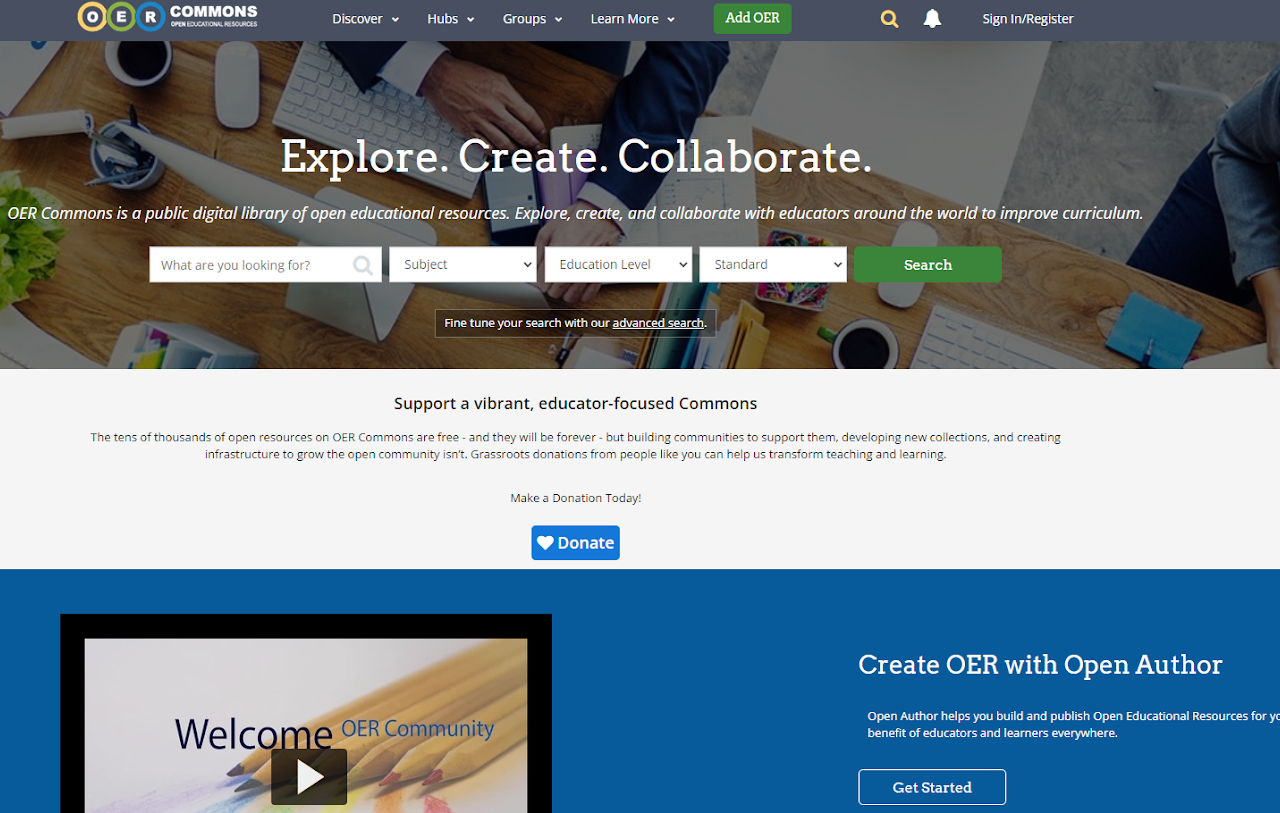Click Sign In/Register link

1028,19
